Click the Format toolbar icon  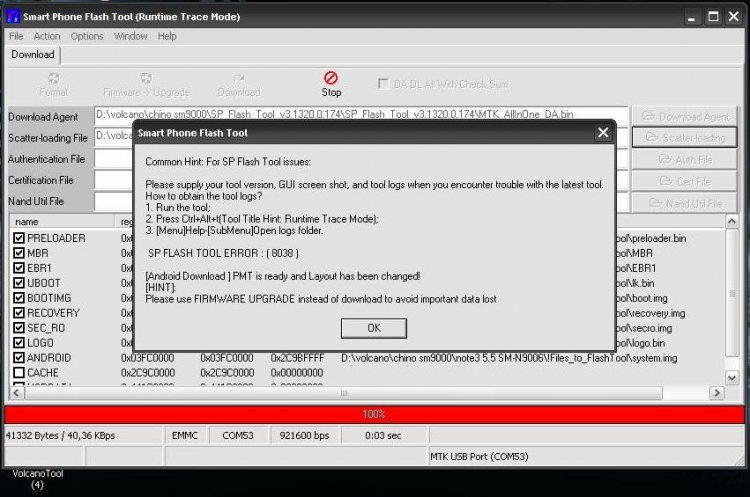coord(54,84)
